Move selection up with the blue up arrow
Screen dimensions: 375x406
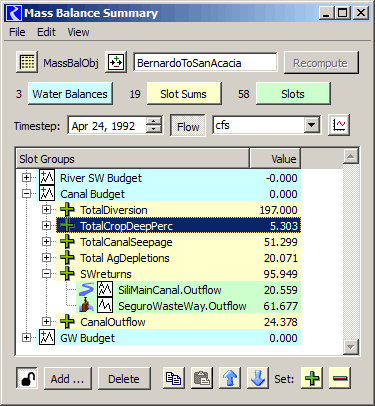click(230, 378)
